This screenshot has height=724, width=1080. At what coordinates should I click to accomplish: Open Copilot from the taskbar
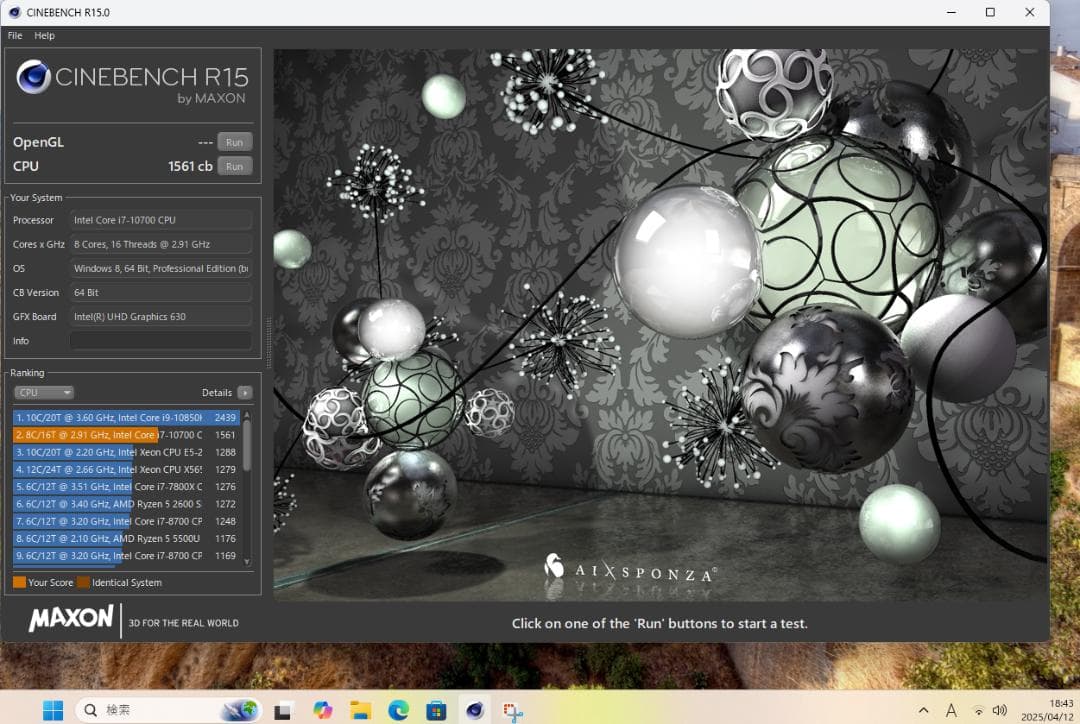tap(322, 710)
